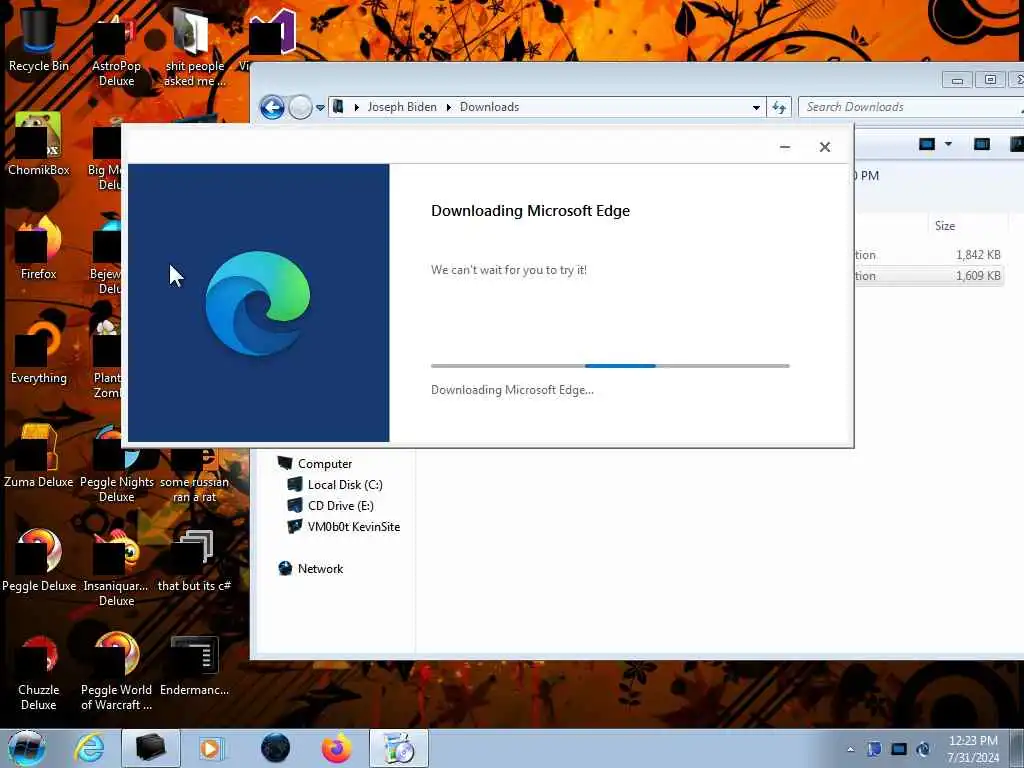Switch to the Explorer window taskbar button
The width and height of the screenshot is (1024, 768).
(x=150, y=748)
